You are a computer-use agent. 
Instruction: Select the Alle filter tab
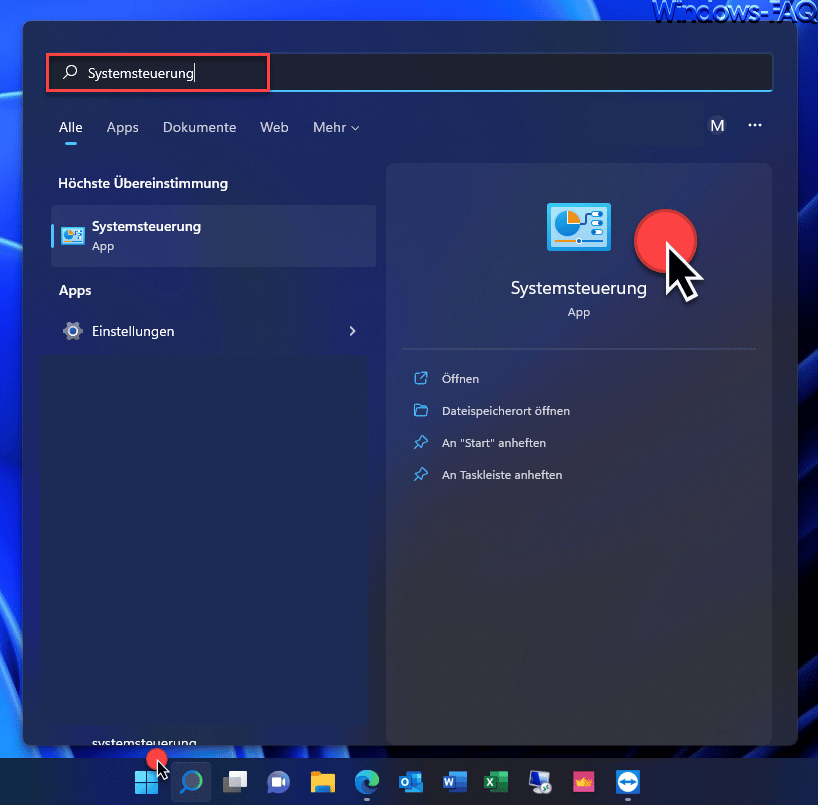[x=70, y=127]
